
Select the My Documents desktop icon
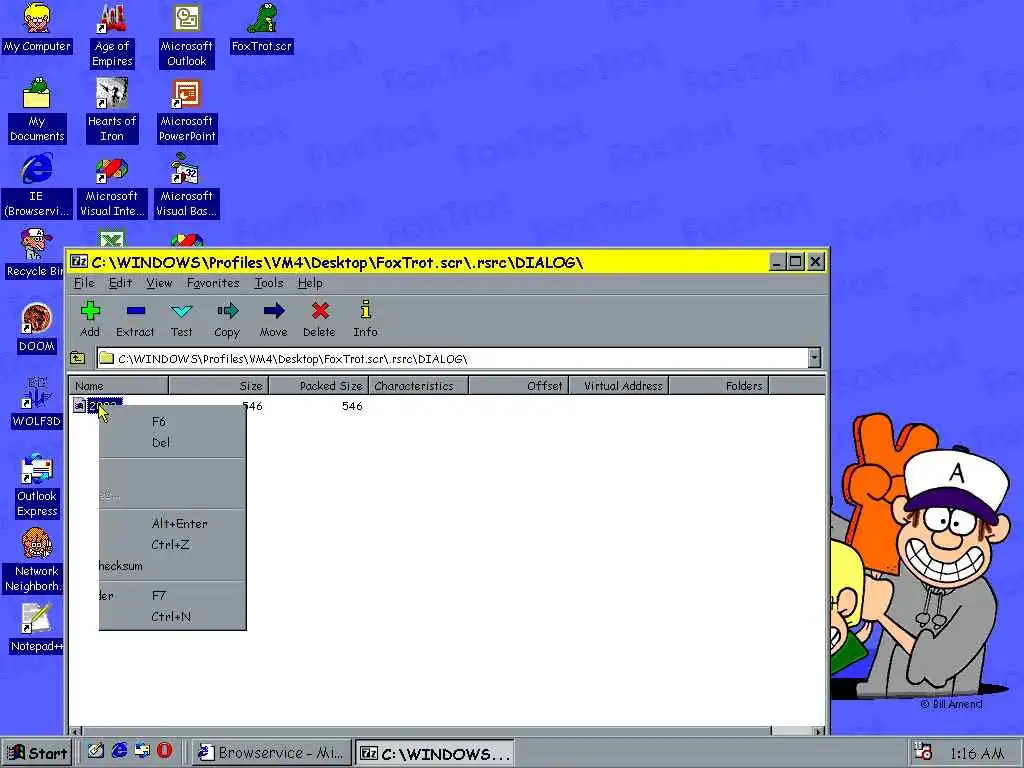coord(37,110)
